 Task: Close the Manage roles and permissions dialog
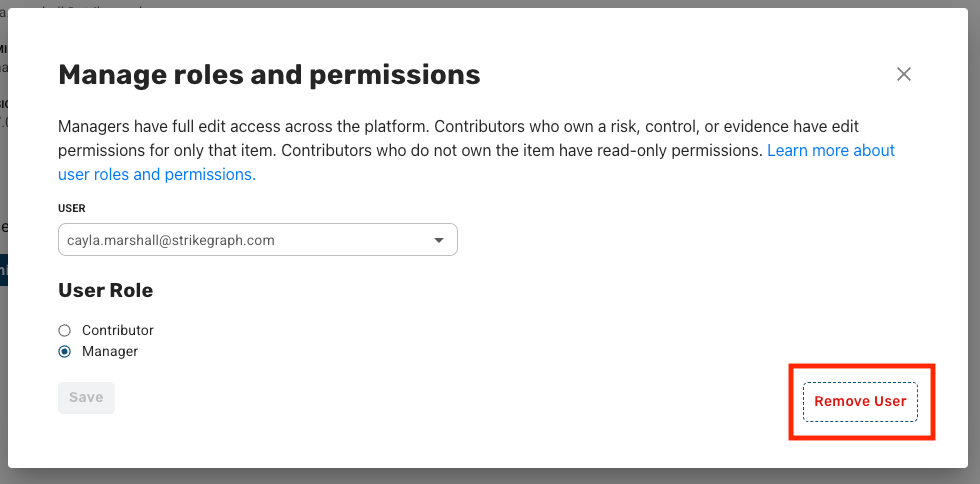click(x=904, y=74)
